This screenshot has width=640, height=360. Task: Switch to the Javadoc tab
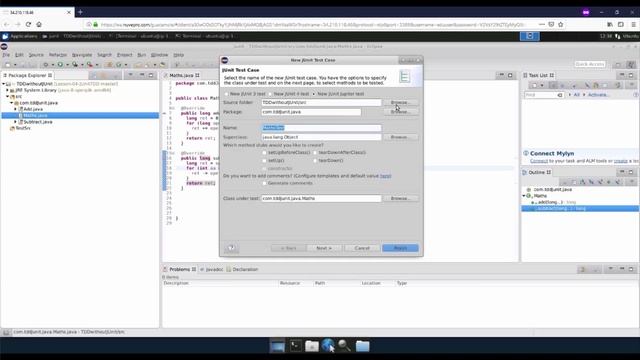(211, 269)
